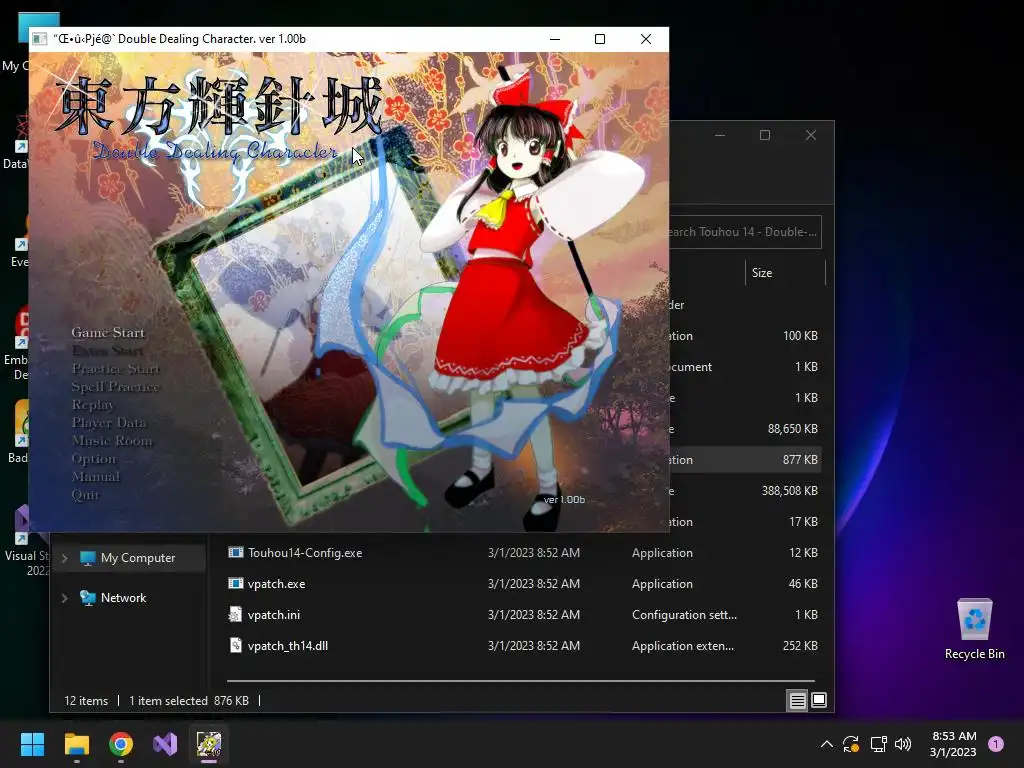The width and height of the screenshot is (1024, 768).
Task: Click the sync tray icon
Action: 851,744
